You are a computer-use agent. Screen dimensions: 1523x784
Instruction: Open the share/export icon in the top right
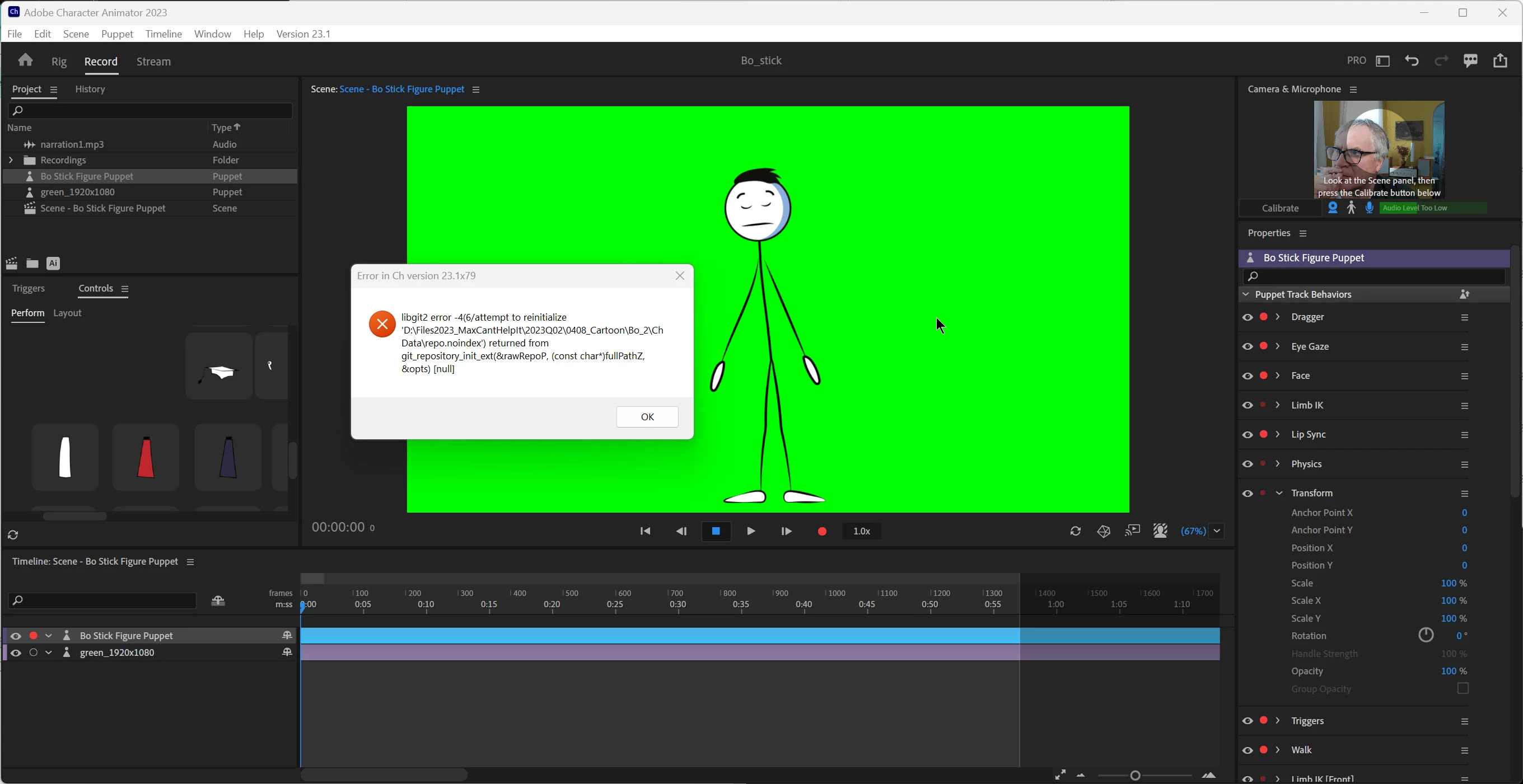click(x=1500, y=60)
